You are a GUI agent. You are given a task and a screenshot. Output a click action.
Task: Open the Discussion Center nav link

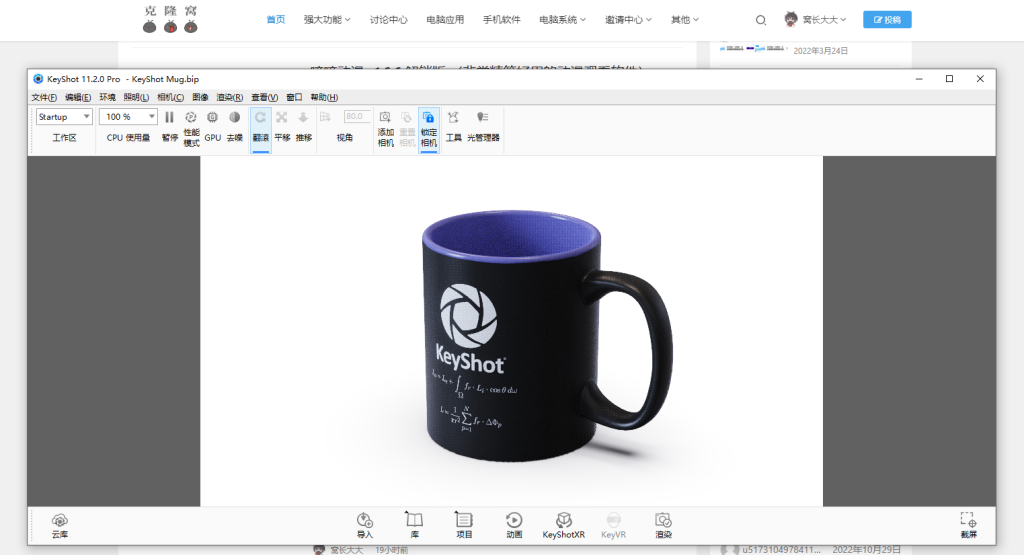coord(389,20)
